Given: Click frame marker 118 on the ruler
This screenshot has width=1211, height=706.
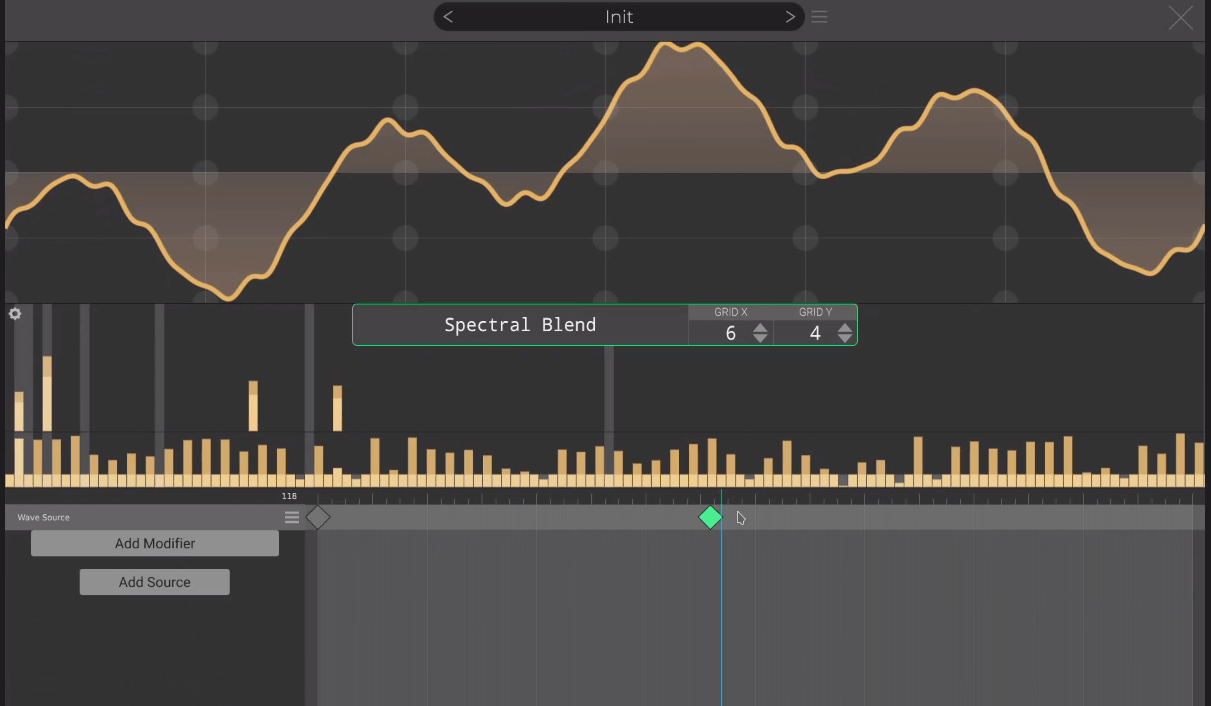Looking at the screenshot, I should [x=290, y=495].
